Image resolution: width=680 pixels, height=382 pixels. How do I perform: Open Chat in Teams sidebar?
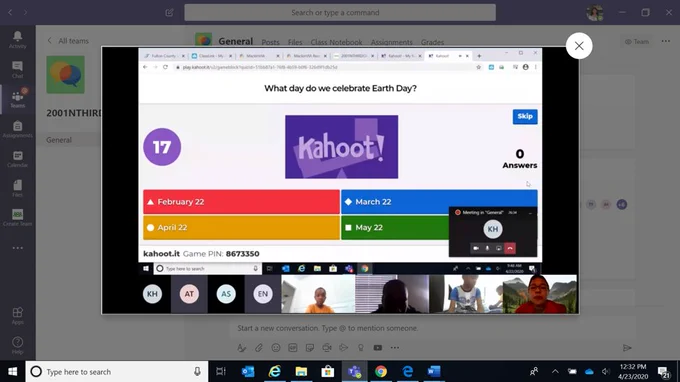point(17,69)
